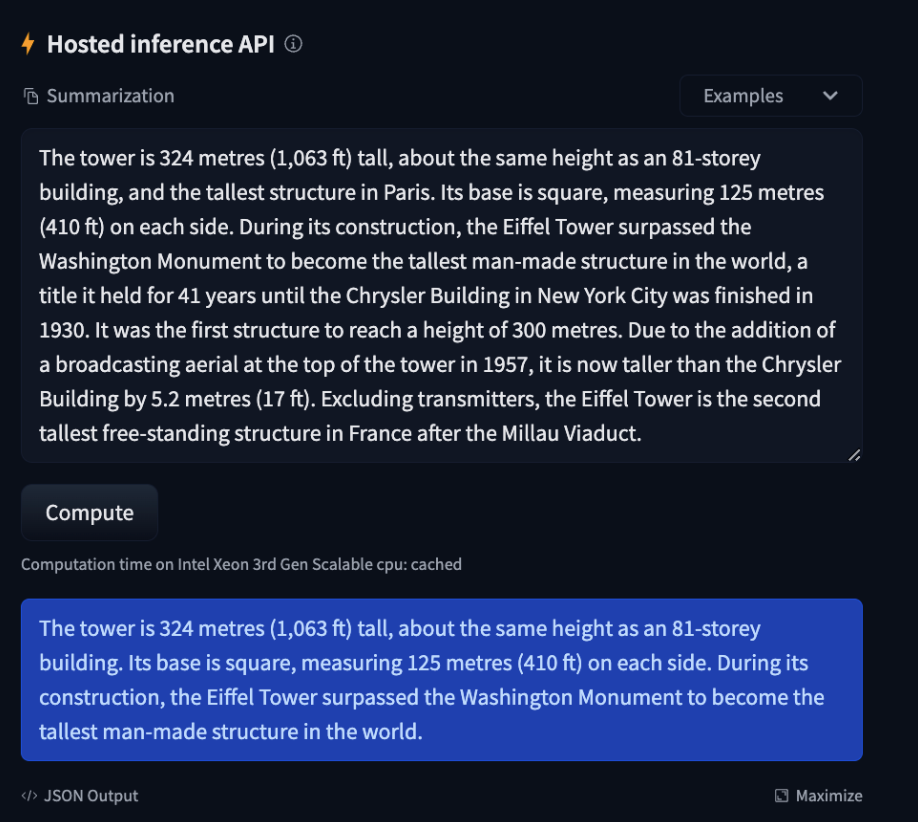
Task: Click the Maximize window icon
Action: tap(781, 795)
